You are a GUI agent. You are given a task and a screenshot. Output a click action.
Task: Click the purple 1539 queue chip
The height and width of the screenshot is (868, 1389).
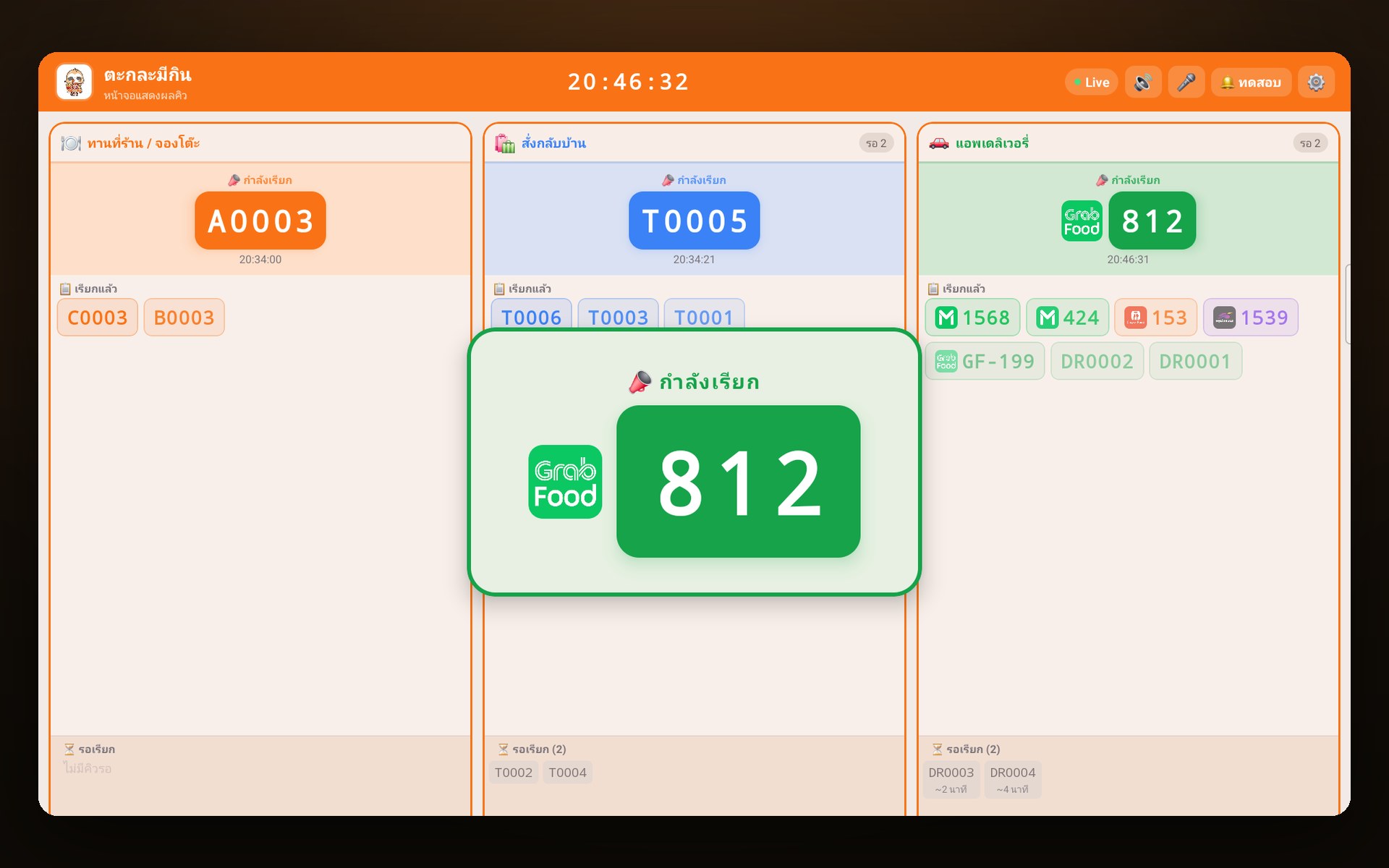coord(1251,318)
